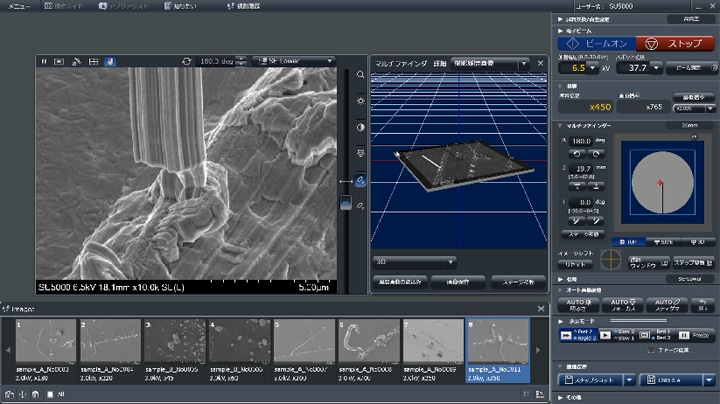Turn the beam on
The height and width of the screenshot is (404, 720).
click(x=597, y=44)
